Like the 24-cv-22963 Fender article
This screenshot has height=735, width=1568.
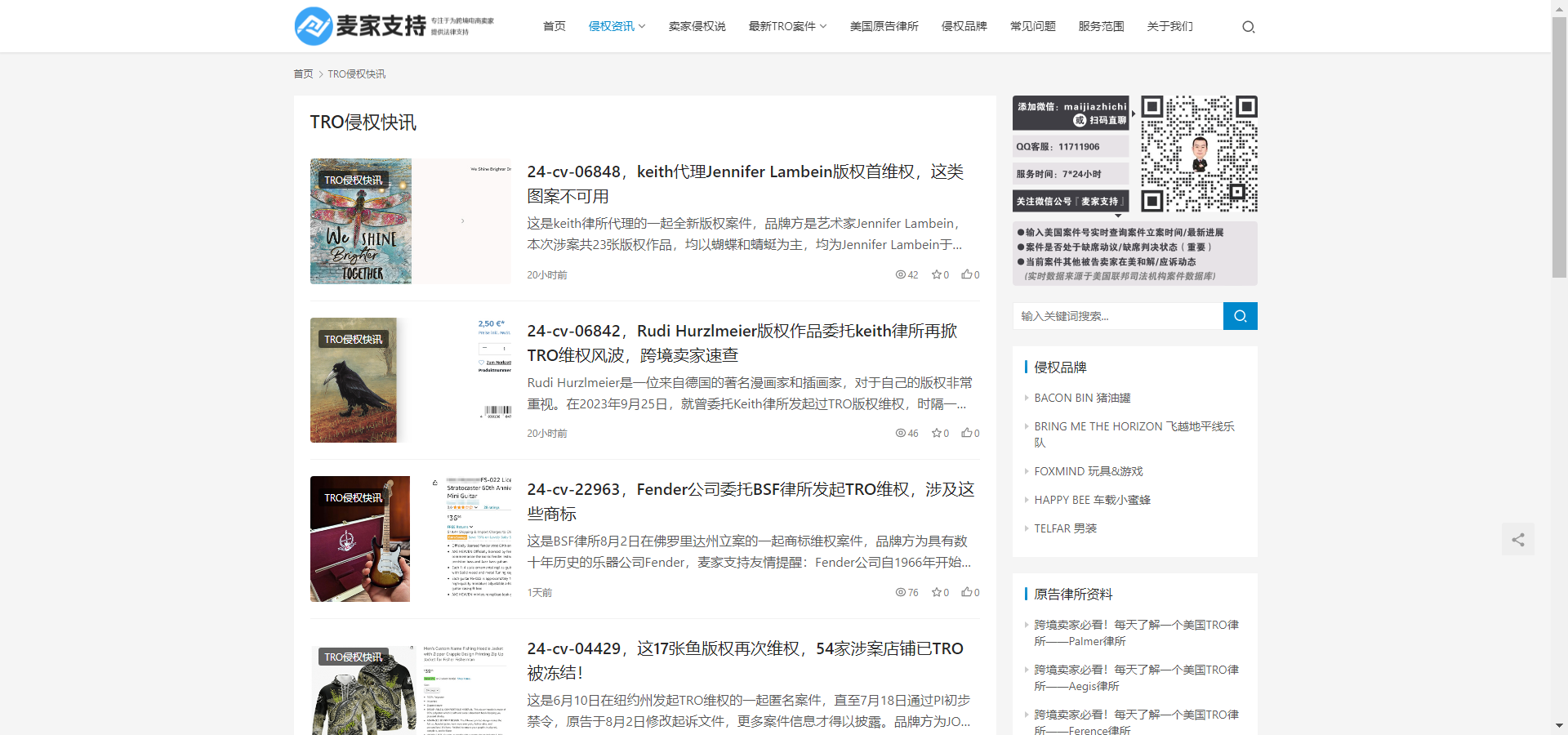coord(970,593)
